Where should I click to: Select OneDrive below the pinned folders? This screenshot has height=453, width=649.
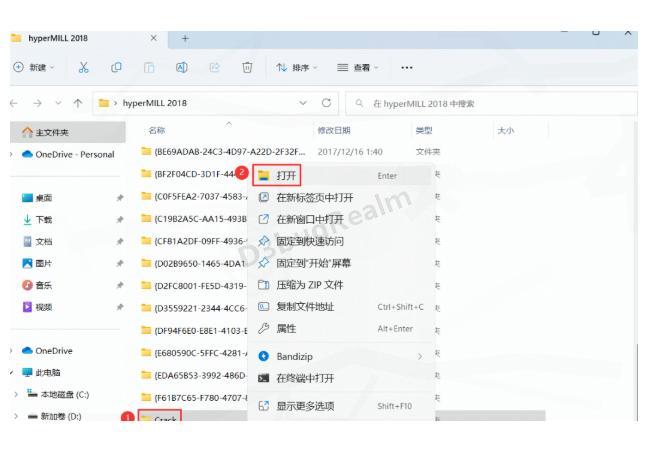pyautogui.click(x=47, y=351)
